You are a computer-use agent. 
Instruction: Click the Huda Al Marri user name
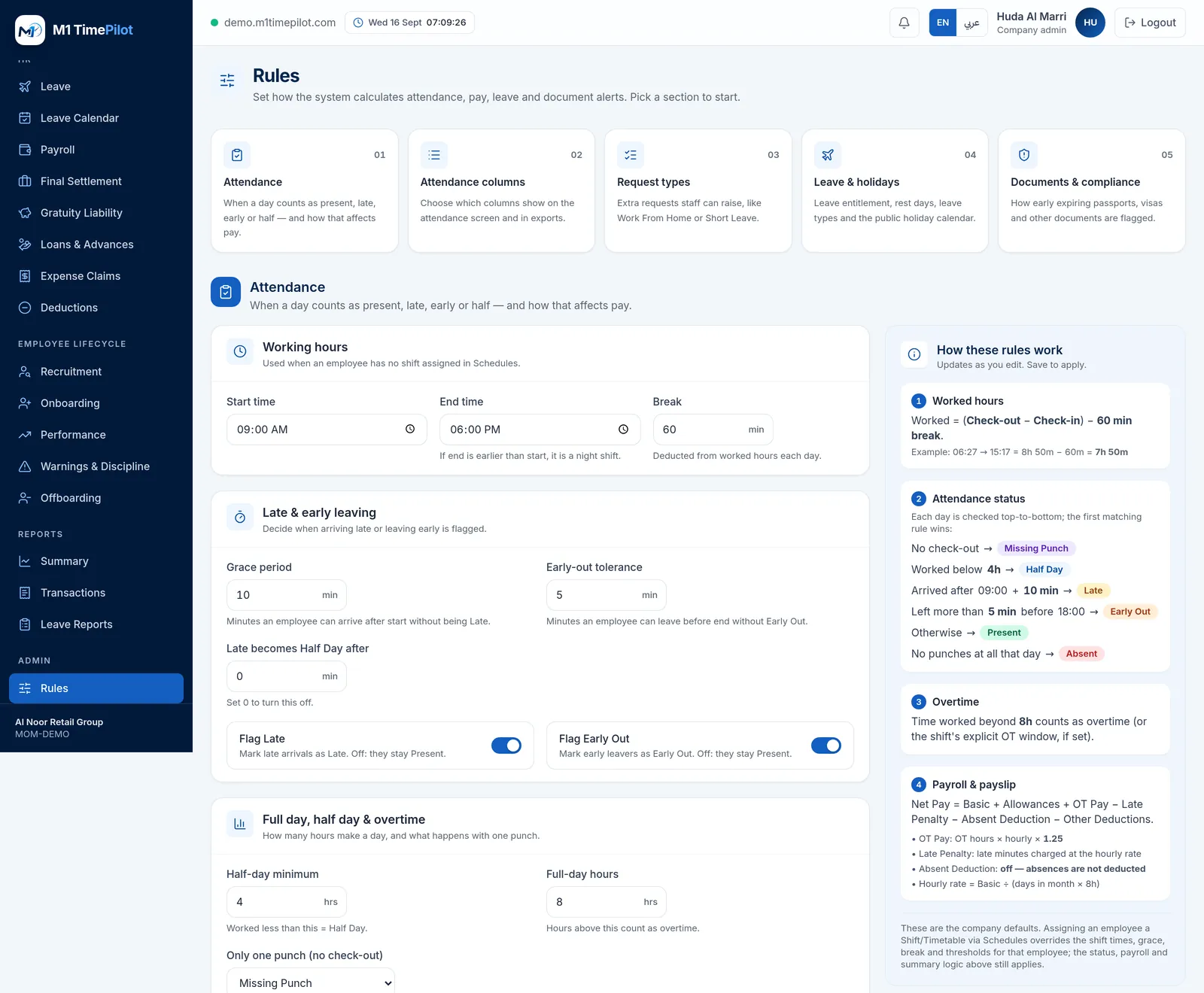pos(1032,17)
